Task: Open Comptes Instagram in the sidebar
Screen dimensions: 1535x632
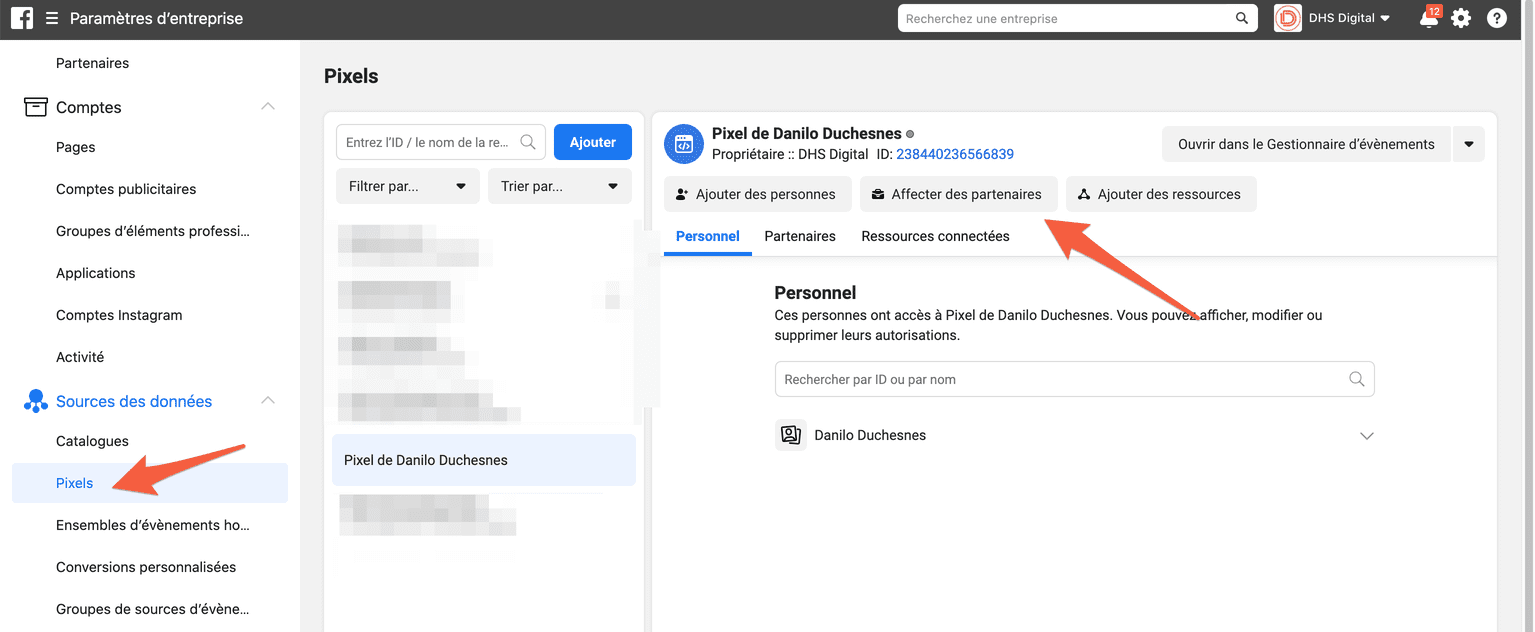Action: tap(119, 315)
